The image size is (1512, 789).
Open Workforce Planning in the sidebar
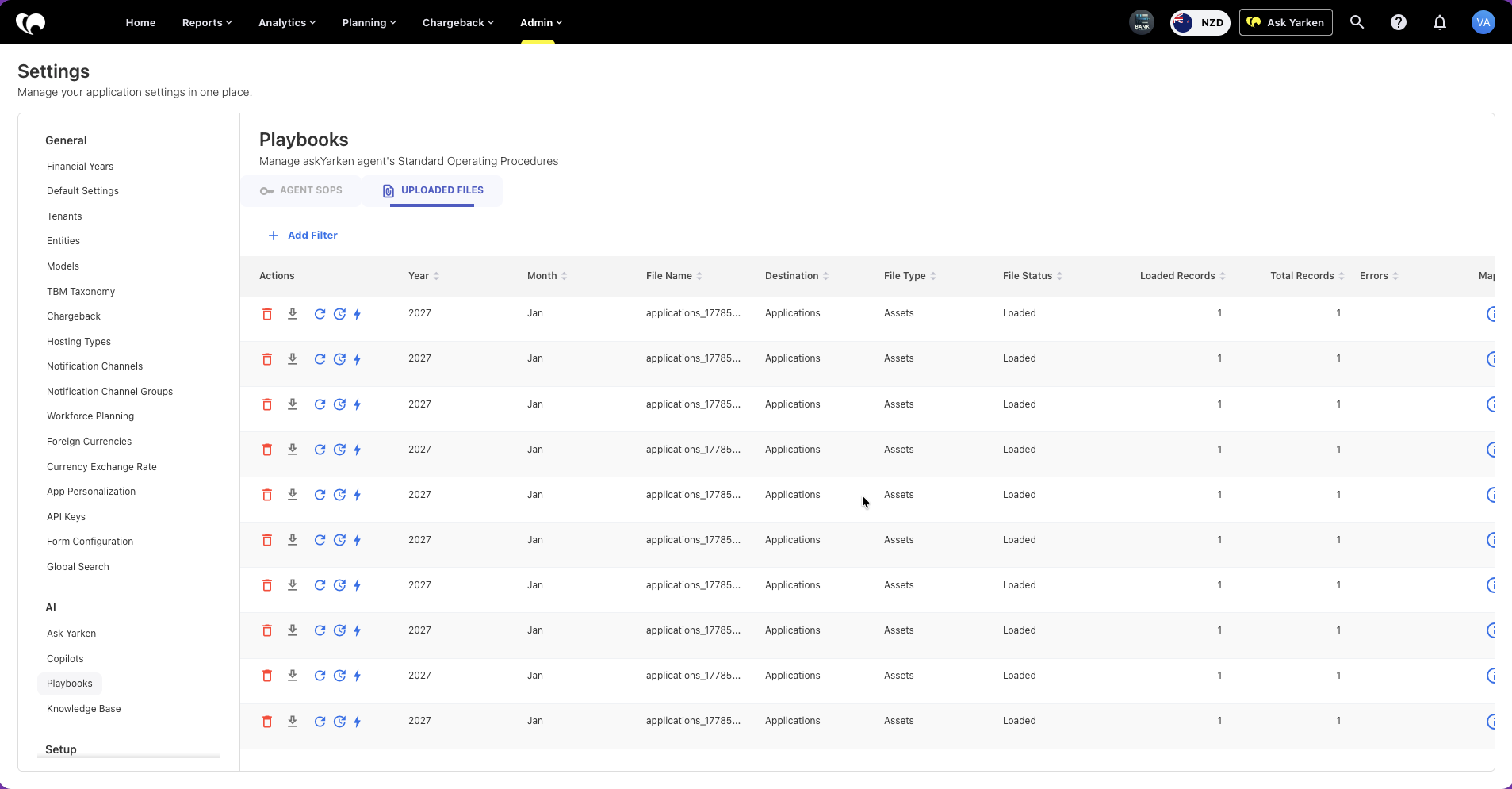click(x=90, y=416)
